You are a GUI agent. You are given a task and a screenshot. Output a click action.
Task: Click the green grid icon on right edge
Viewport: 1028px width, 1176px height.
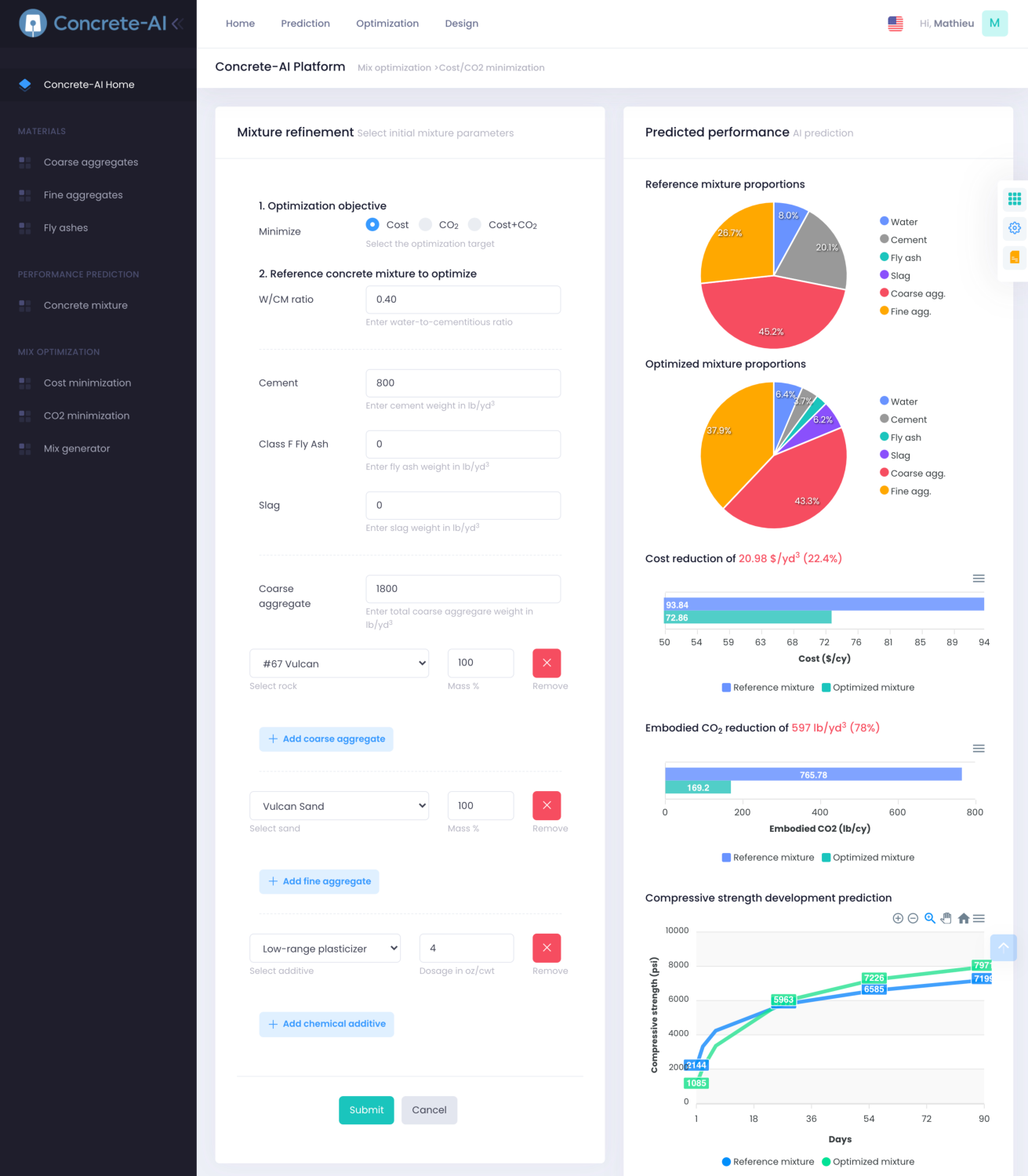tap(1015, 199)
